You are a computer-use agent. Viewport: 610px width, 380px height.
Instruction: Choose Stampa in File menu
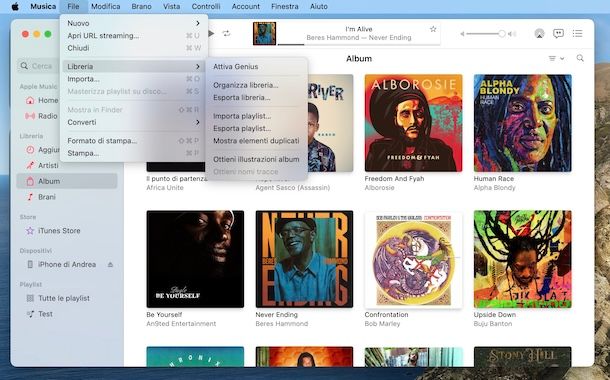[134, 153]
